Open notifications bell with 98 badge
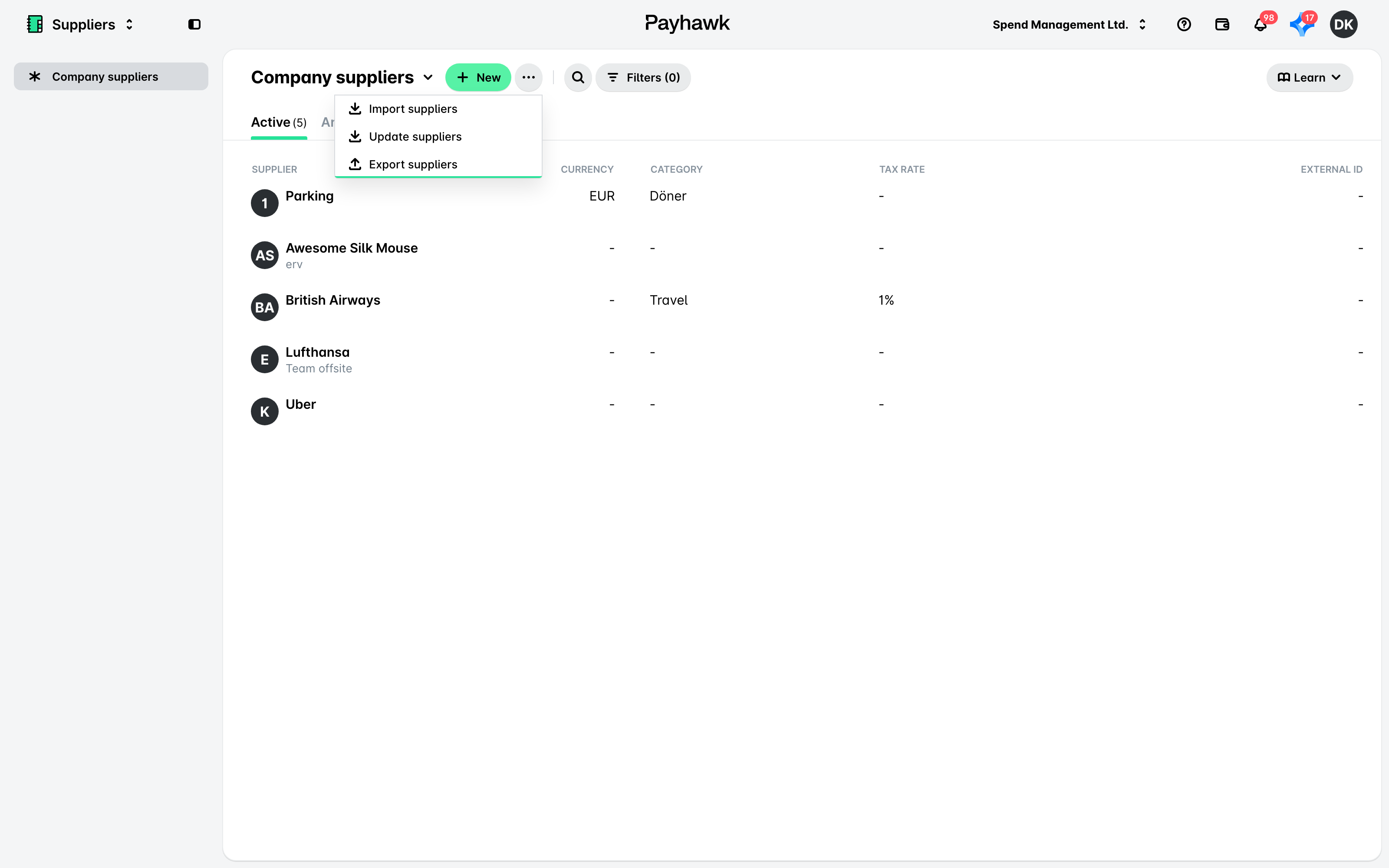Viewport: 1389px width, 868px height. click(1261, 24)
